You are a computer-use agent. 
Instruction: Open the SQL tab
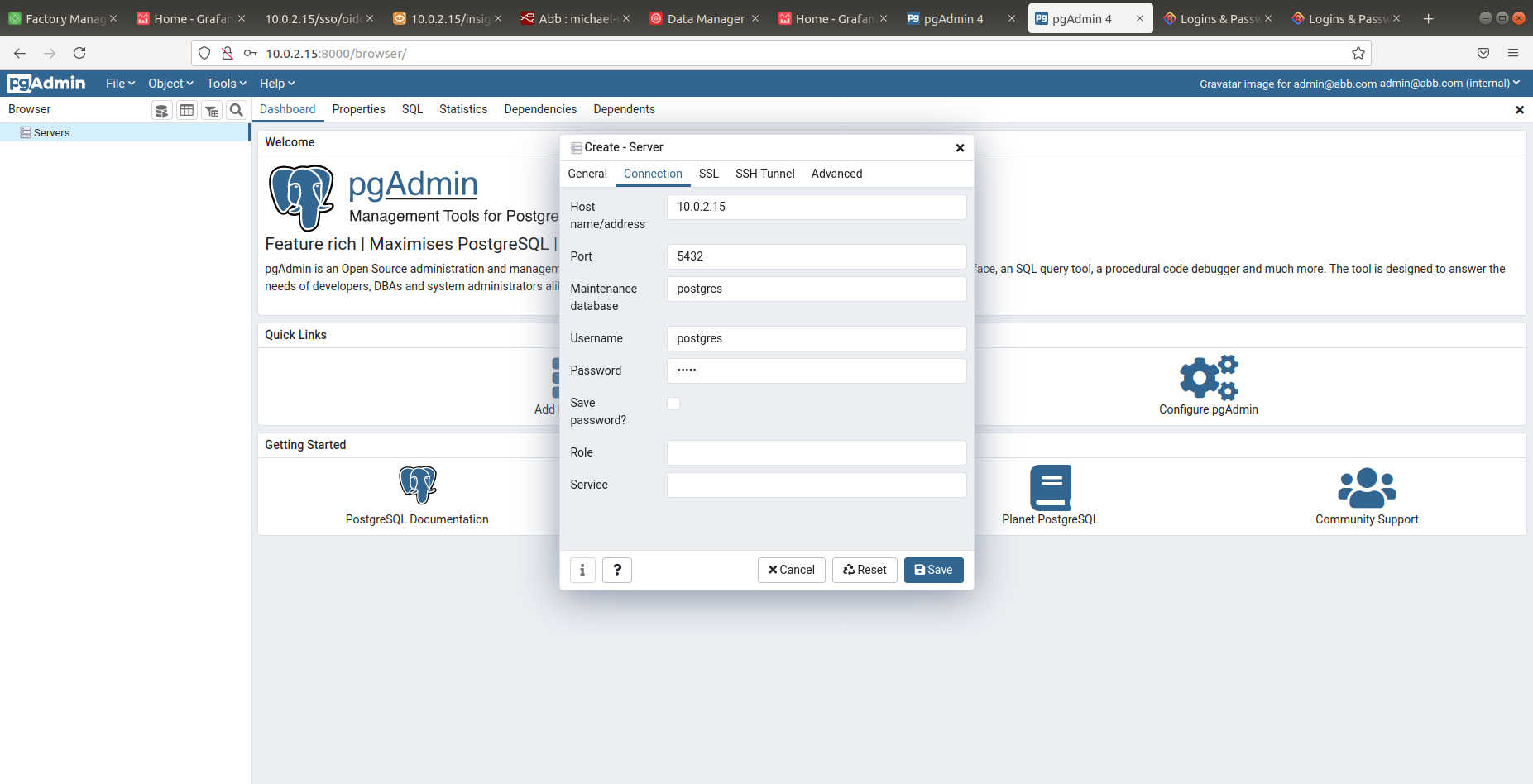click(412, 109)
